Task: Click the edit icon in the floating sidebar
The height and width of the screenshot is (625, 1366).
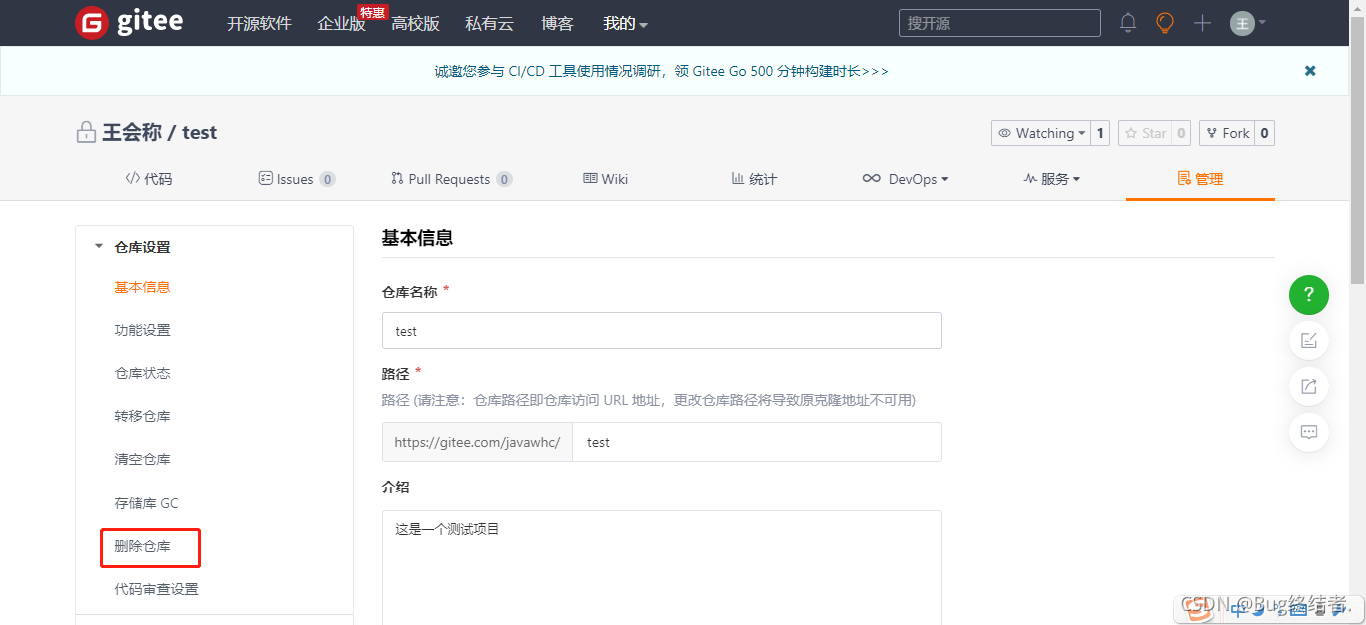Action: [x=1309, y=341]
